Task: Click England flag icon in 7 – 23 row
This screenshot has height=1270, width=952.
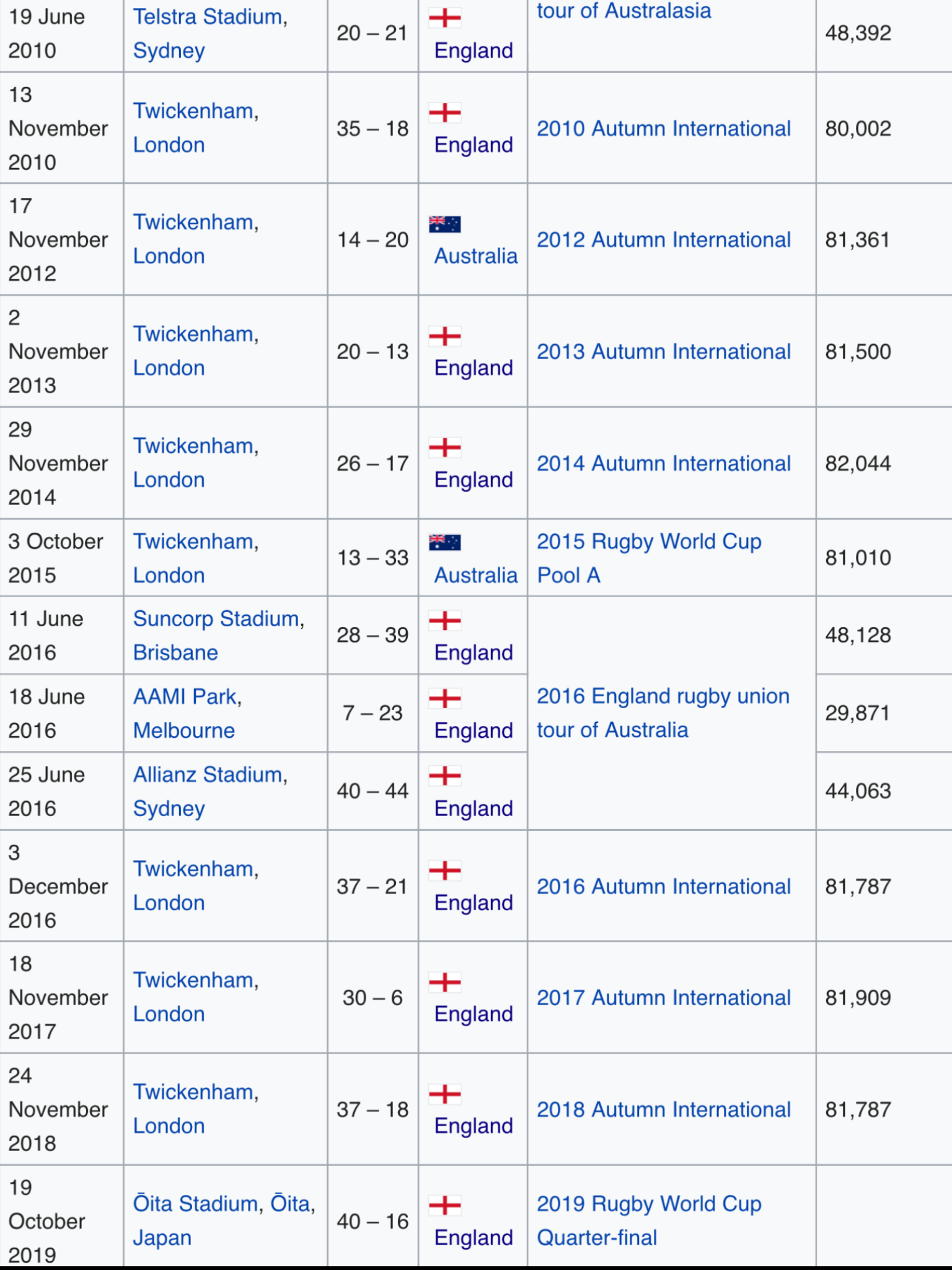Action: (444, 698)
